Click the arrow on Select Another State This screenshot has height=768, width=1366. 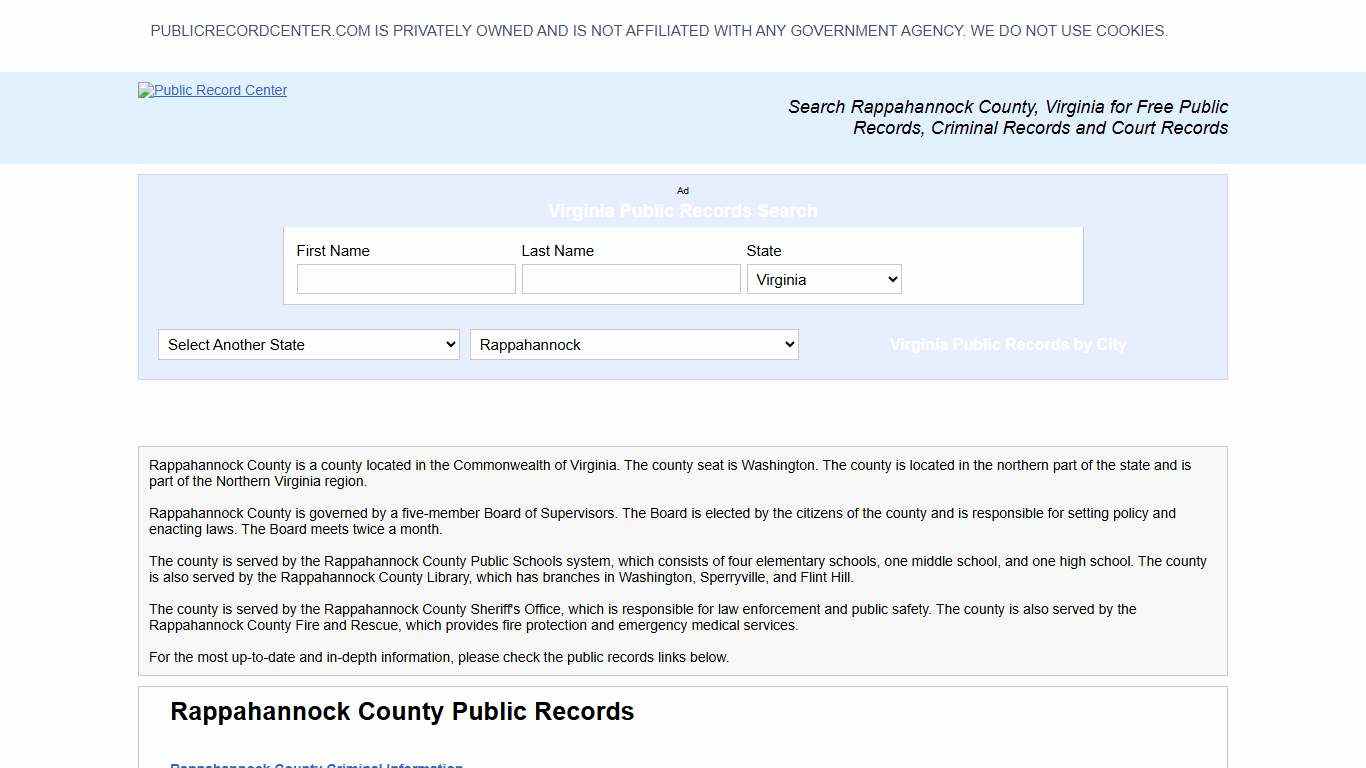click(448, 344)
